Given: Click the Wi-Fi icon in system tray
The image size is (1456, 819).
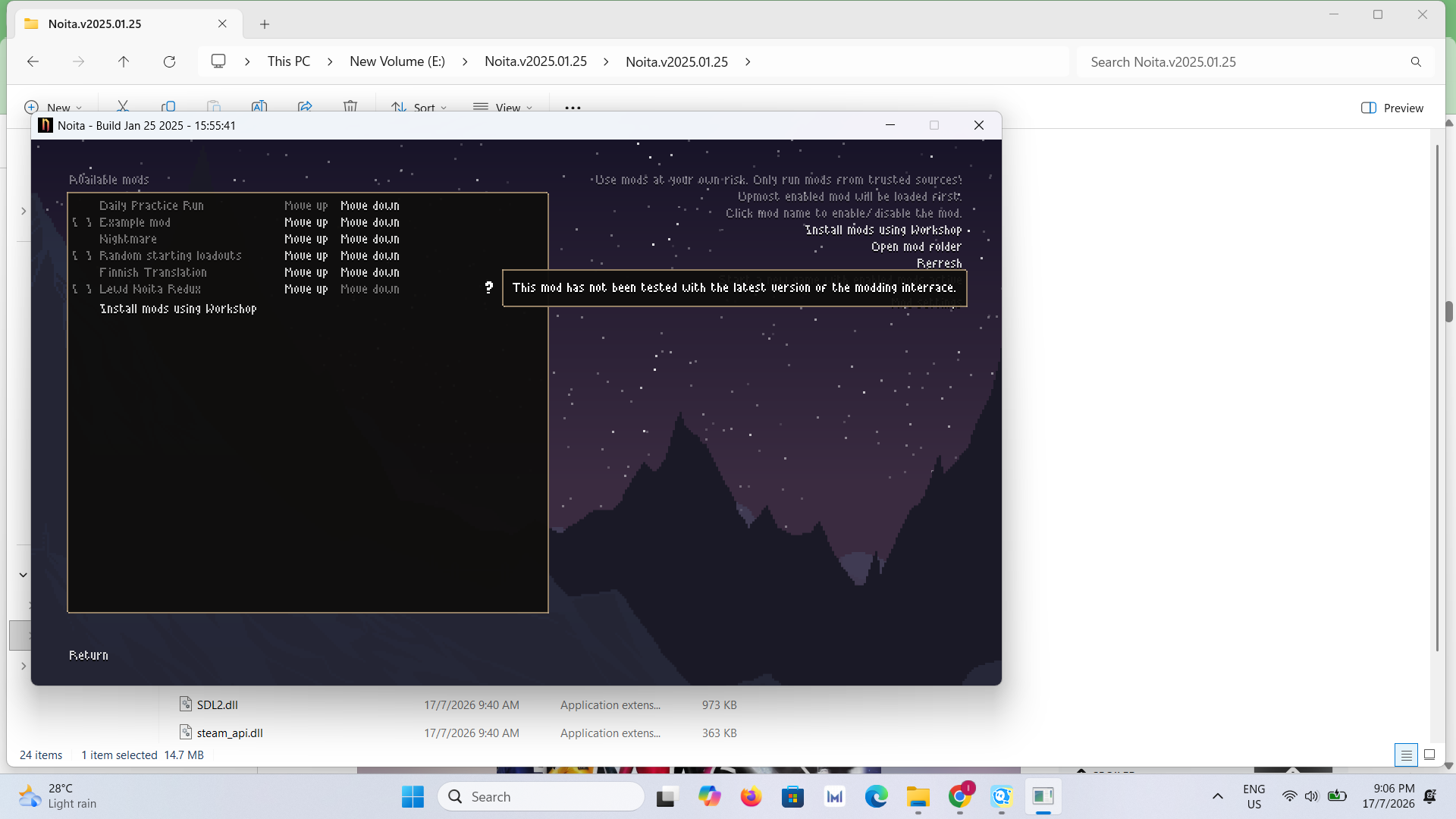Looking at the screenshot, I should click(x=1289, y=796).
